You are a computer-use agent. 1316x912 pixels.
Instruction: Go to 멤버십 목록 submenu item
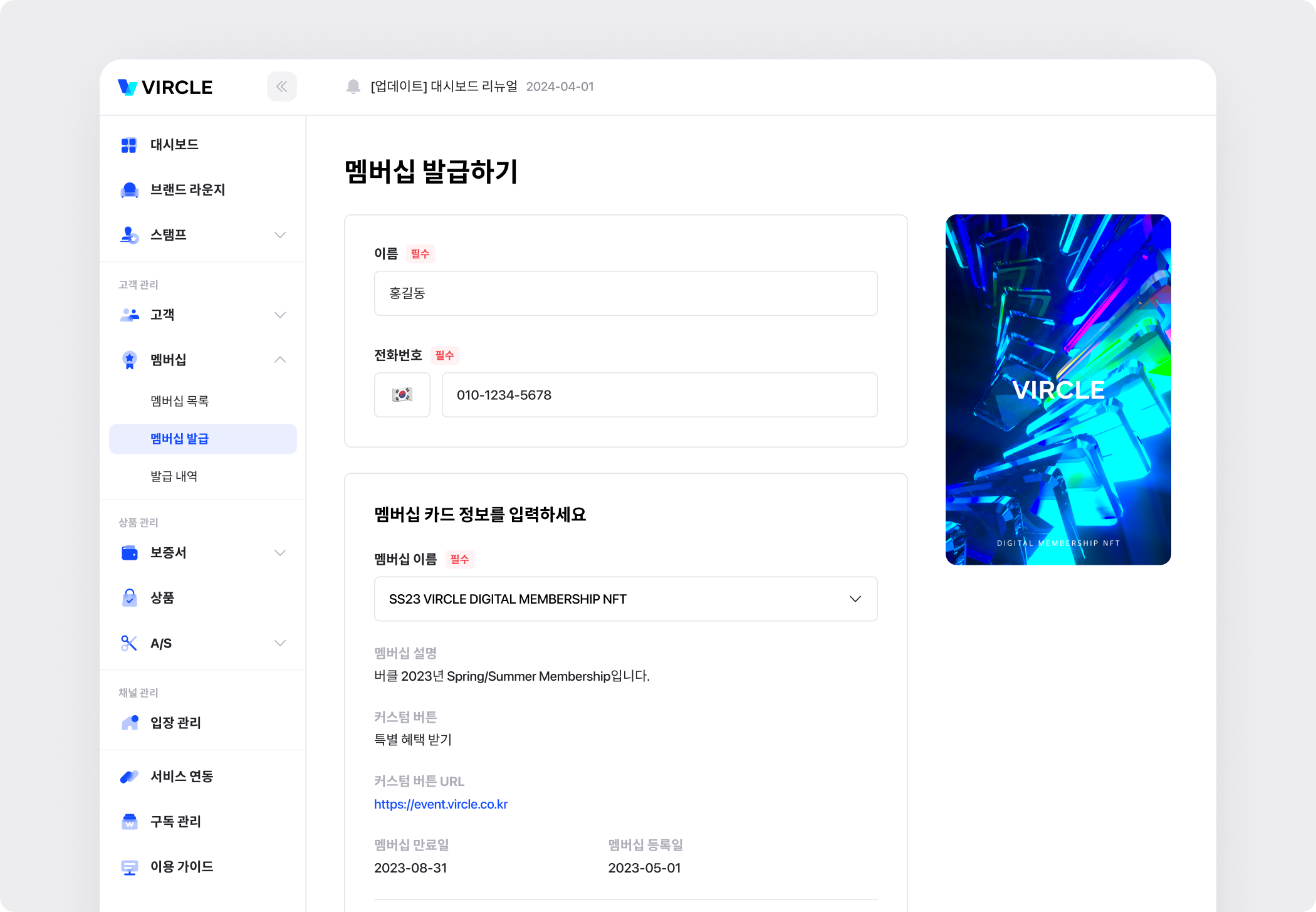coord(179,401)
